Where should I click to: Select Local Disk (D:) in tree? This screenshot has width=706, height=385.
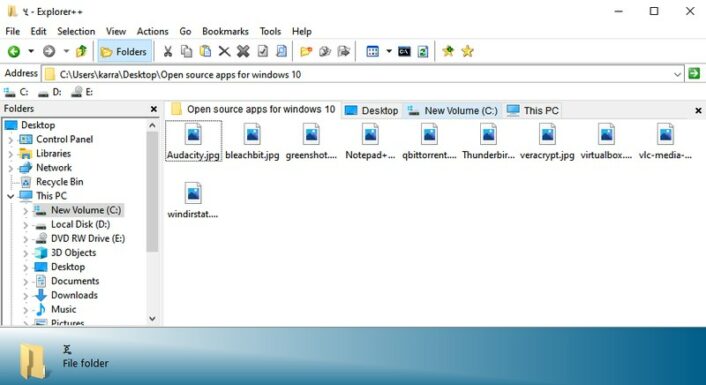pyautogui.click(x=80, y=224)
